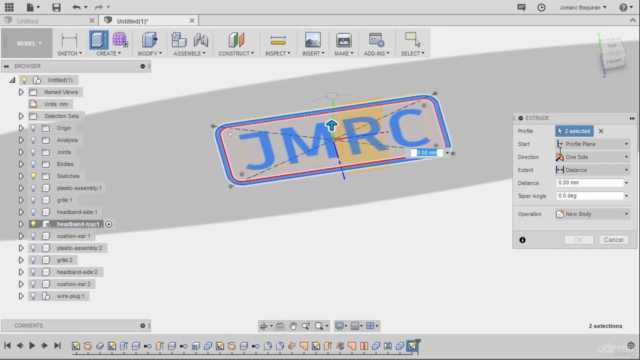Viewport: 640px width, 360px height.
Task: Click the Assemble joint icon
Action: click(x=201, y=40)
